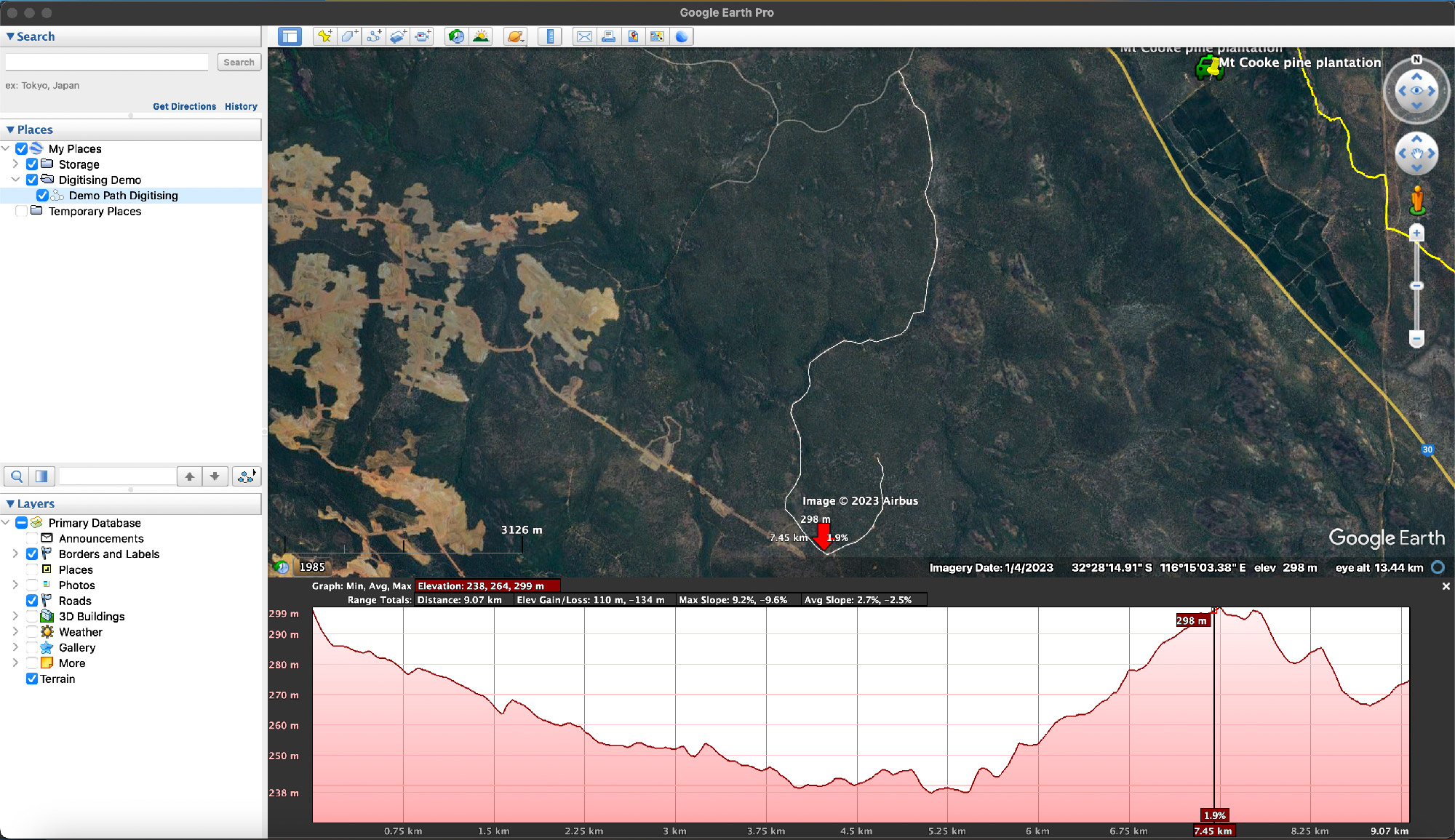Collapse the Primary Database node
The height and width of the screenshot is (840, 1455).
coord(6,523)
